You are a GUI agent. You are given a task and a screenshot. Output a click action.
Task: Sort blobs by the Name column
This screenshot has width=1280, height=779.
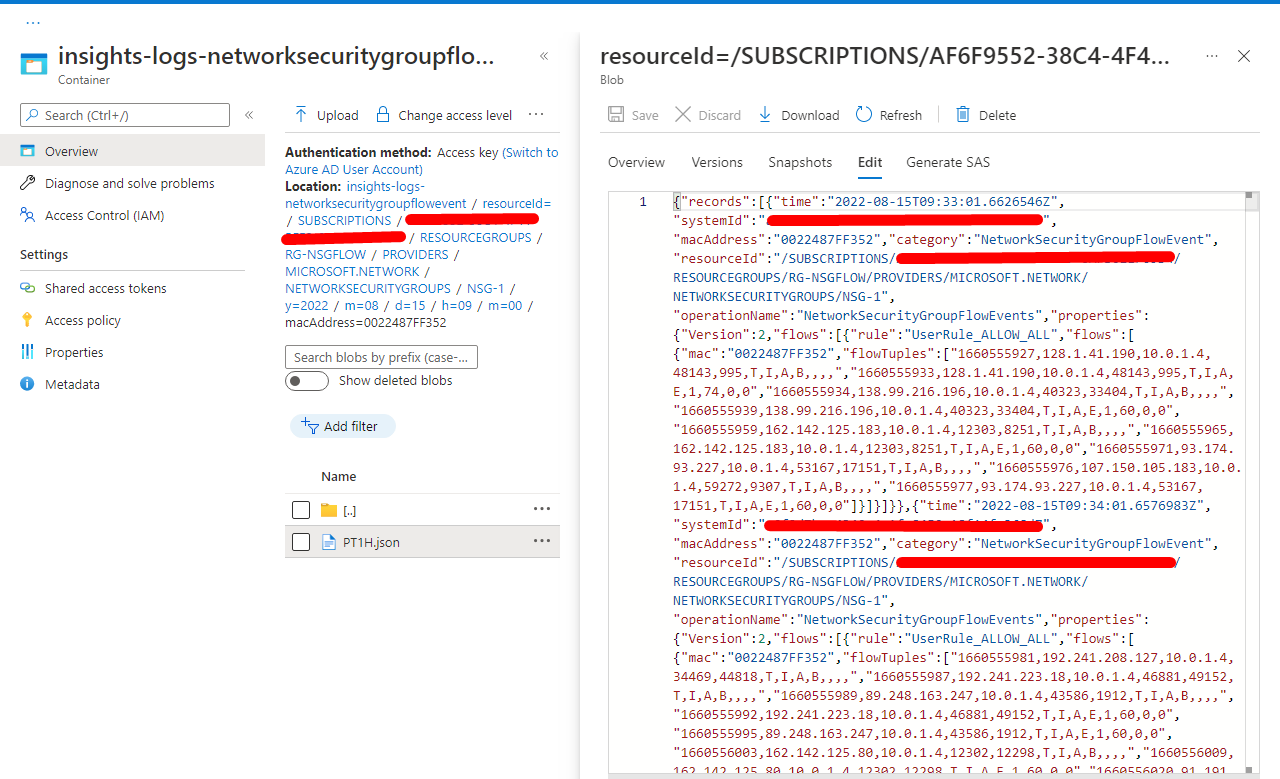339,477
